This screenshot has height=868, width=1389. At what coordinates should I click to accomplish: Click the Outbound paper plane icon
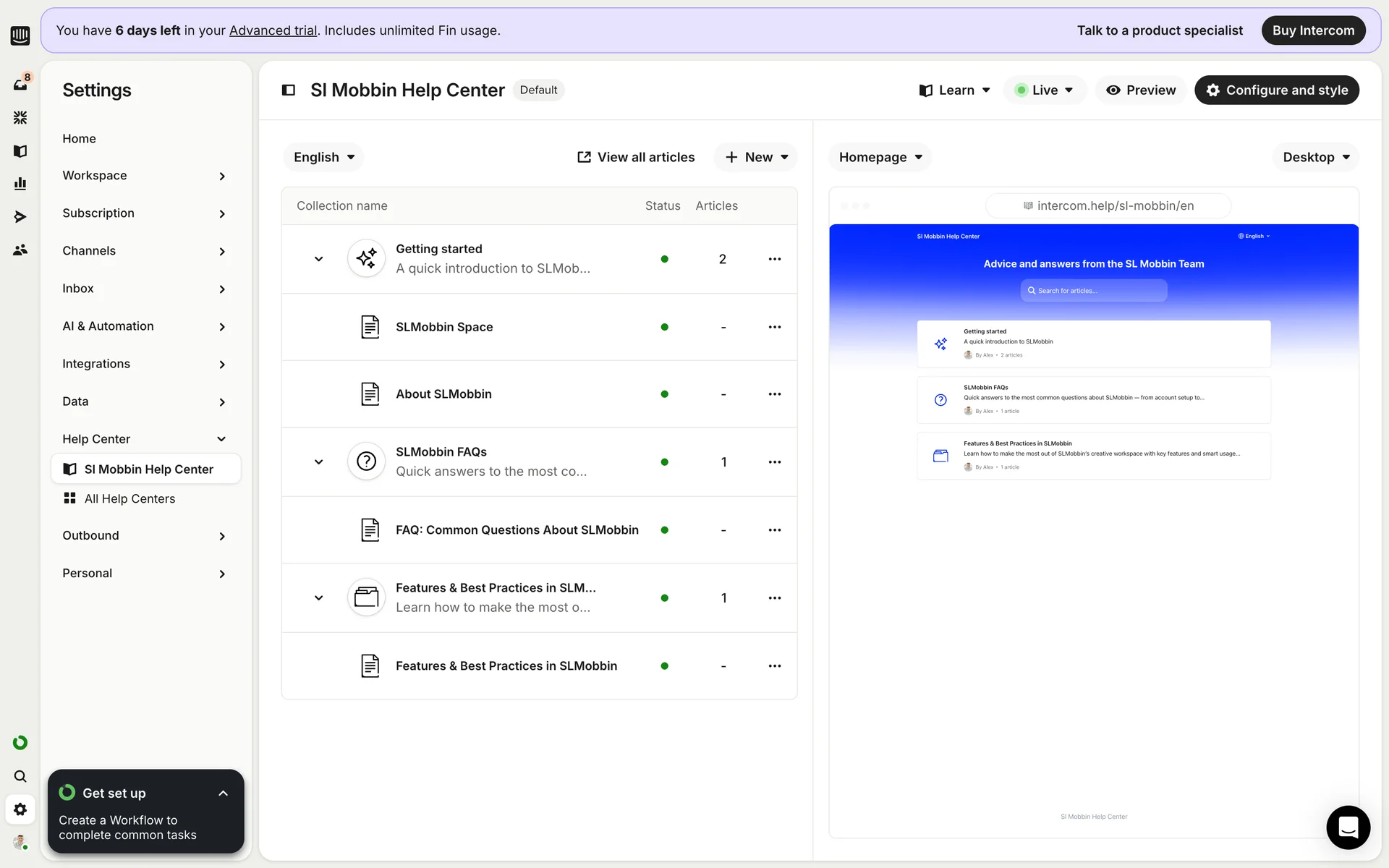pos(20,217)
